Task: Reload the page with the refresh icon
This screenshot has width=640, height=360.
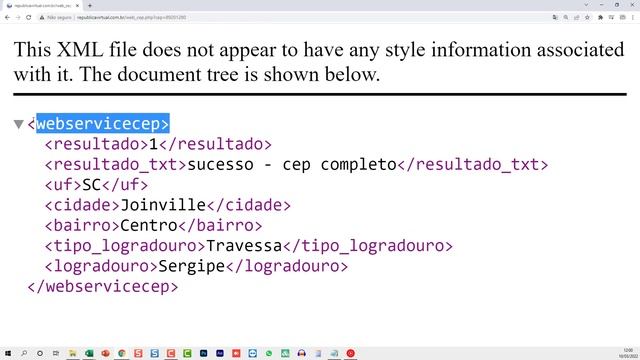Action: click(29, 18)
